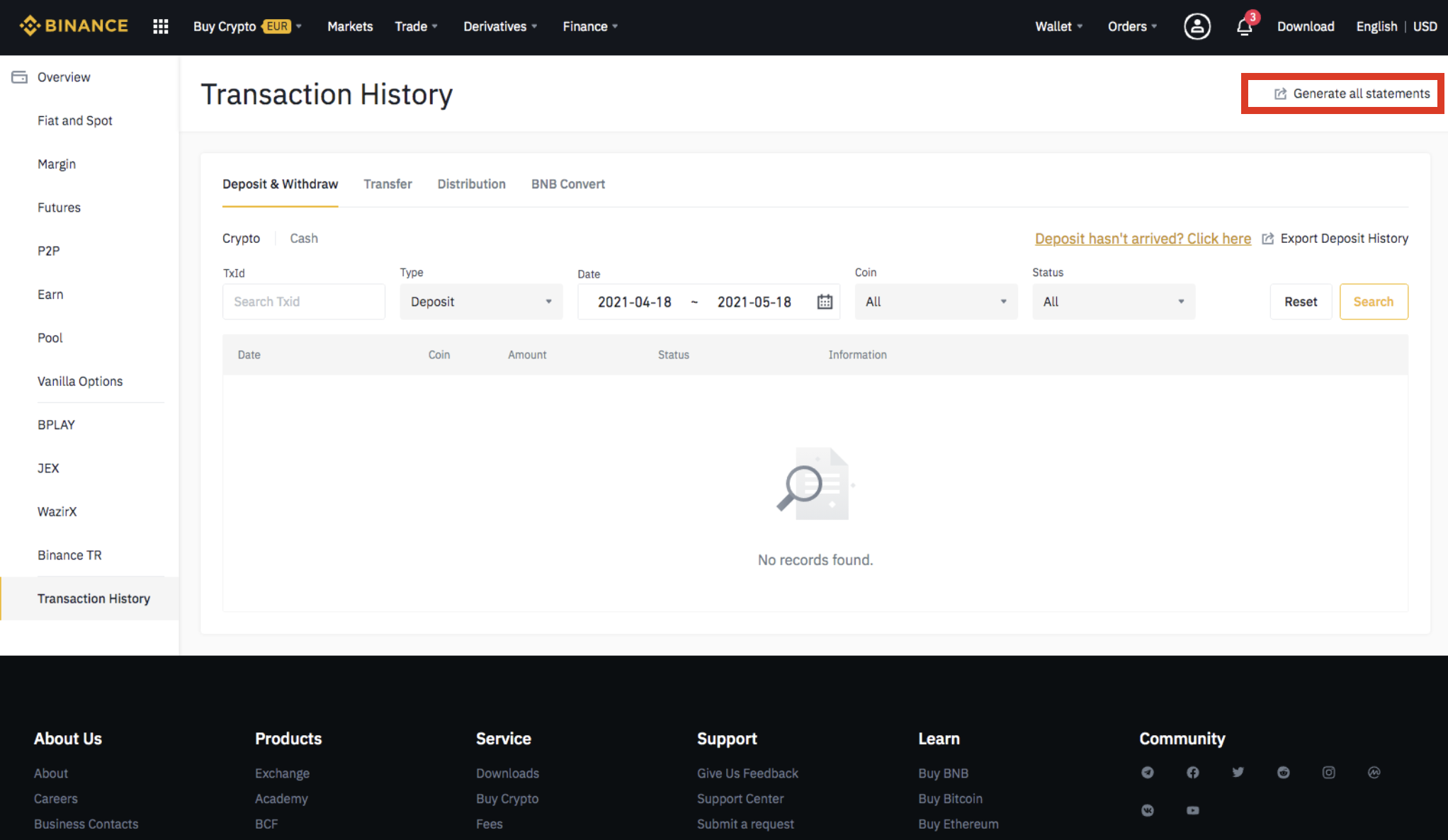Open the Status filter dropdown
This screenshot has width=1448, height=840.
pyautogui.click(x=1114, y=302)
